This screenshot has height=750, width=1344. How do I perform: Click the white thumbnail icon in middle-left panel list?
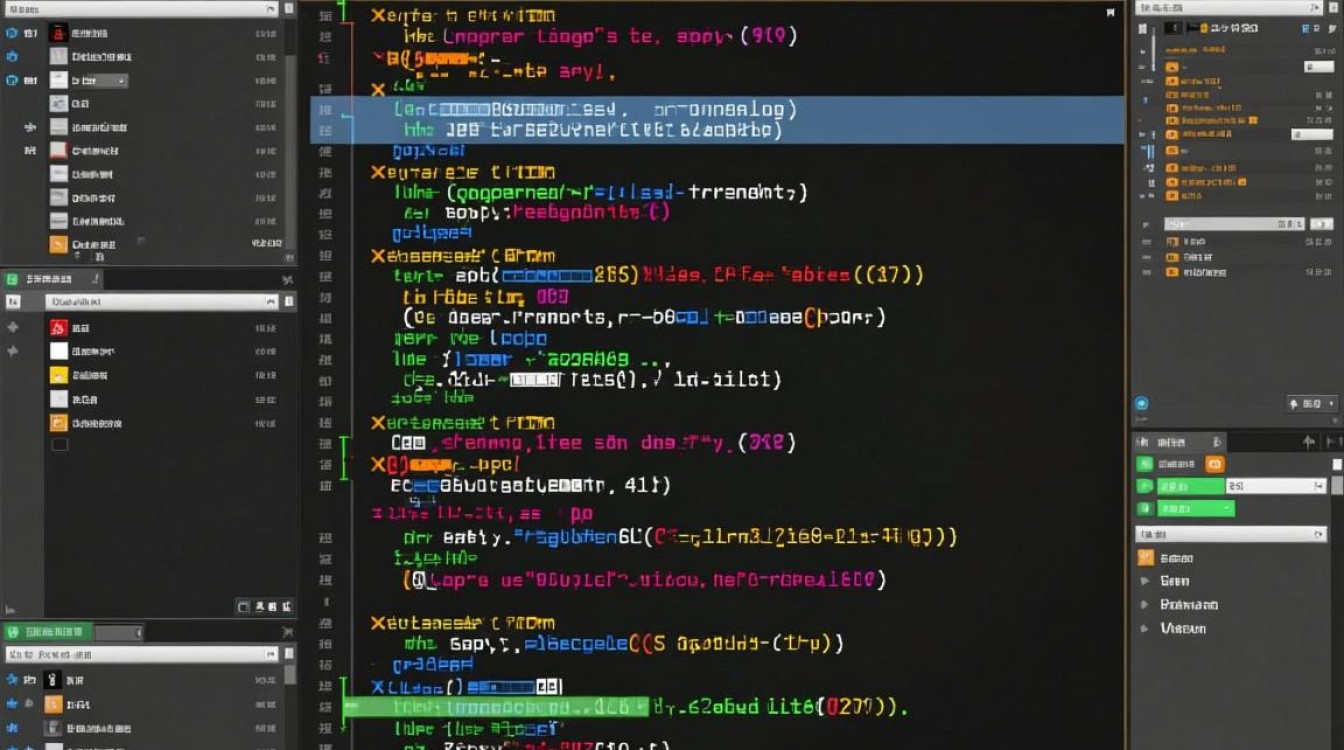tap(58, 351)
